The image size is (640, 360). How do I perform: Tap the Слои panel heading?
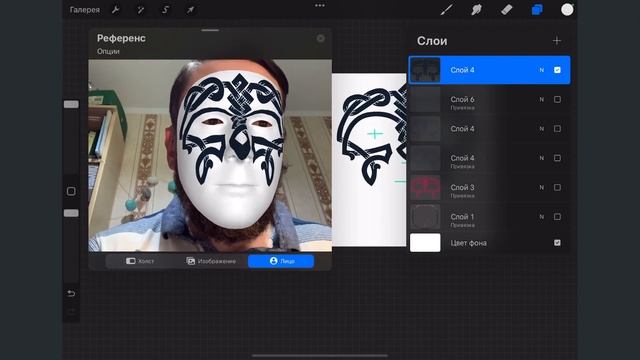pos(432,41)
